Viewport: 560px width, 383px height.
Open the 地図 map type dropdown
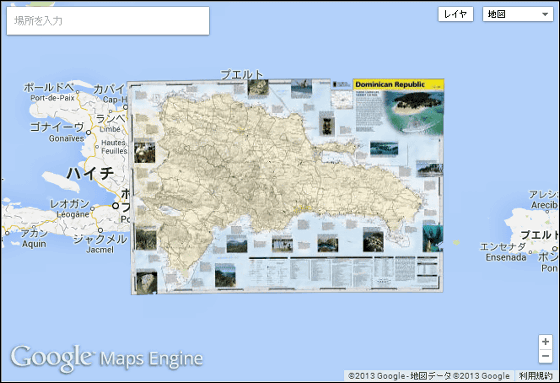(518, 14)
